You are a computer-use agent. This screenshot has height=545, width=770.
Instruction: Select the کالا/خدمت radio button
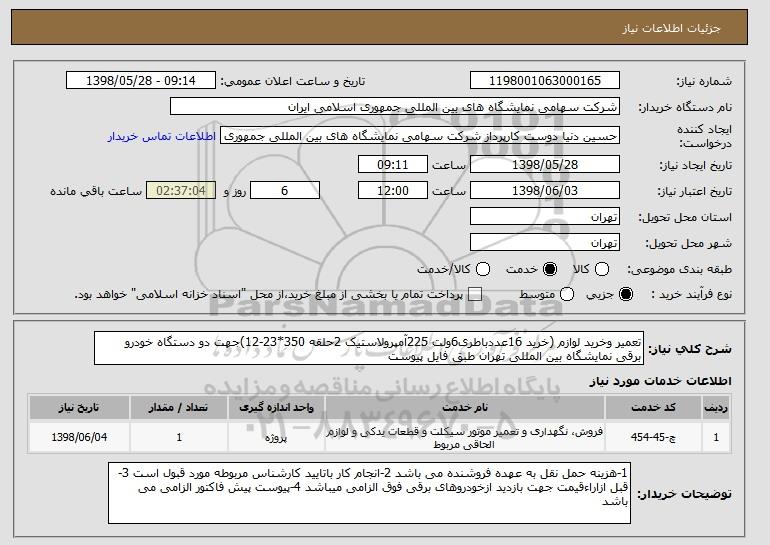click(x=483, y=269)
